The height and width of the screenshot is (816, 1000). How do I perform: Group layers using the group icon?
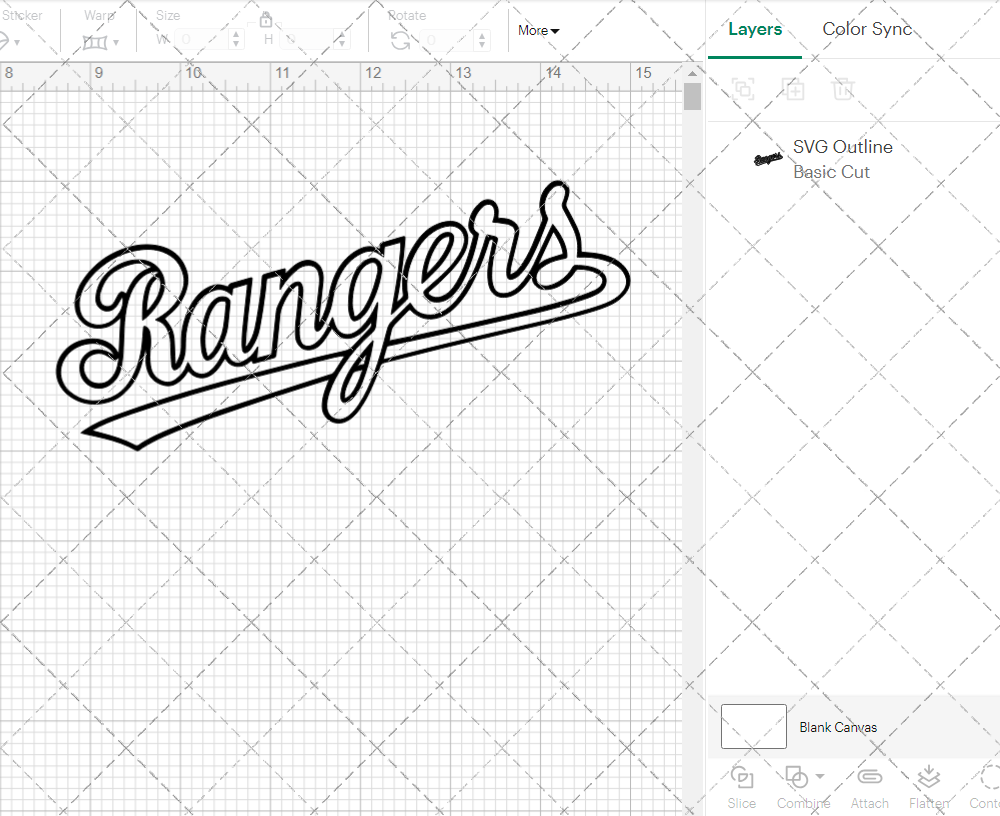tap(742, 89)
